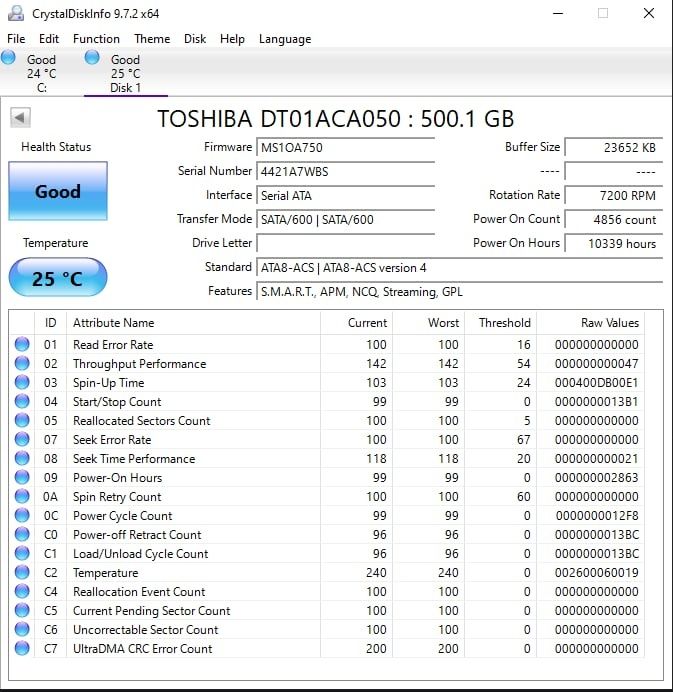Click status orb for Current Pending Sector Count

click(22, 610)
